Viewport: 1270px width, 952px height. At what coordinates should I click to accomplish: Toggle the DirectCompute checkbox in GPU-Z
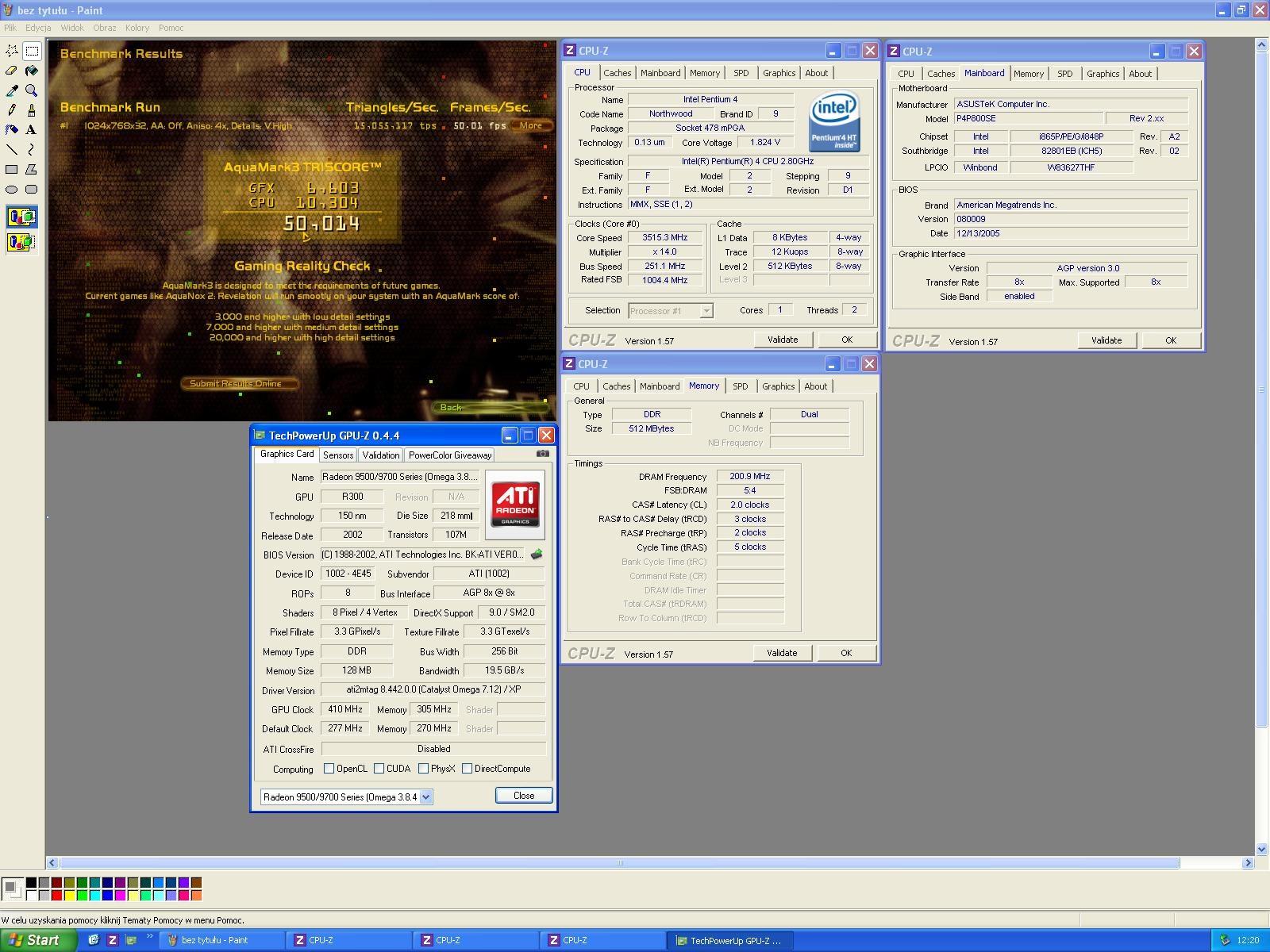tap(467, 769)
